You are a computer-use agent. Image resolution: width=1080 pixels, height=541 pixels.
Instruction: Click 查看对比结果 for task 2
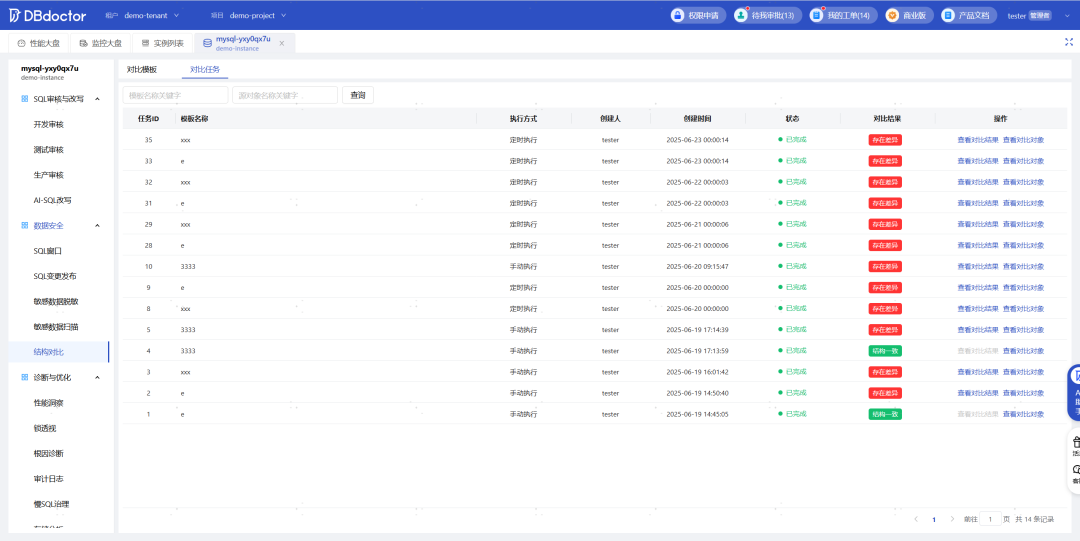[977, 393]
